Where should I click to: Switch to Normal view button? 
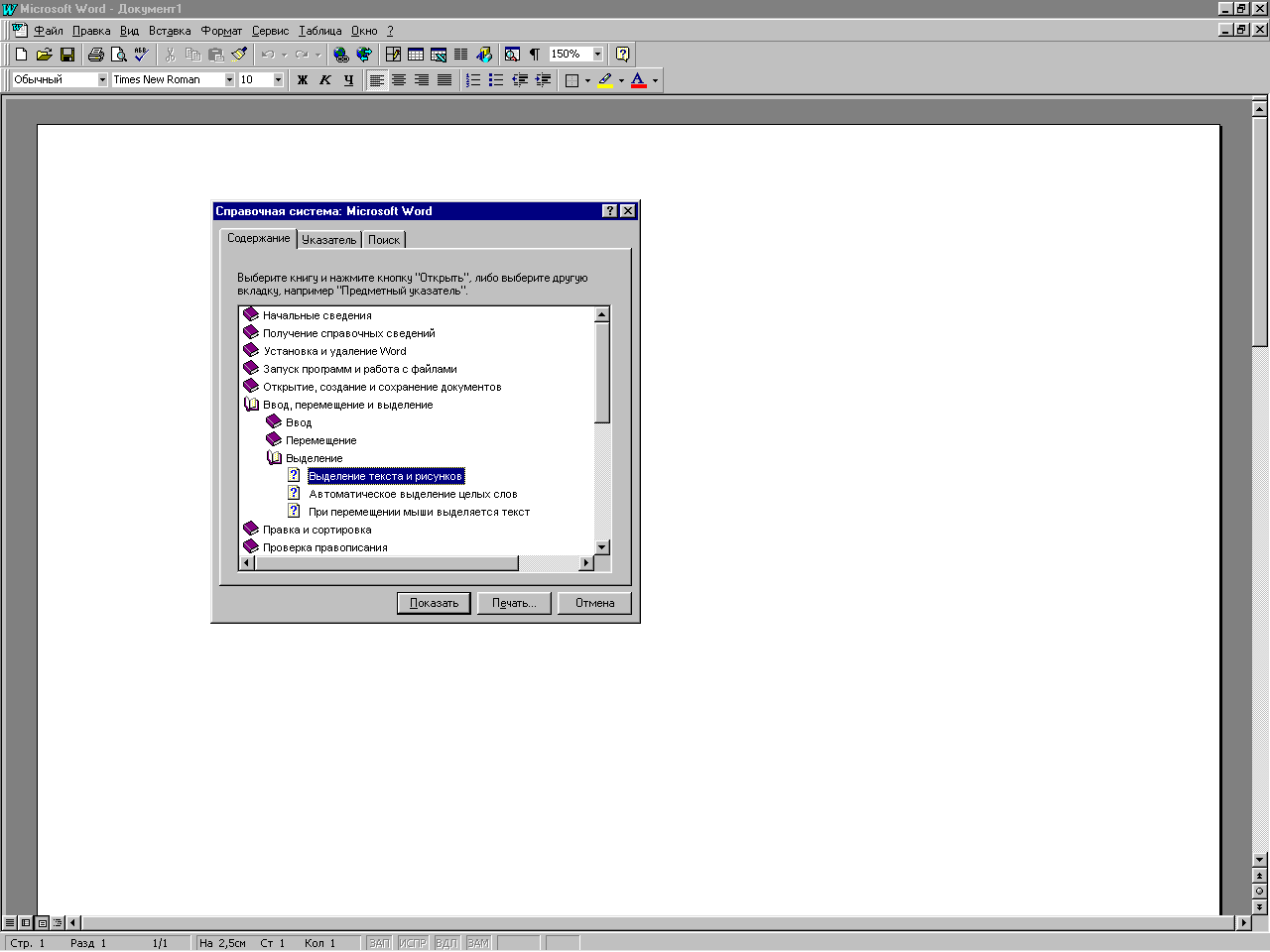click(x=10, y=922)
